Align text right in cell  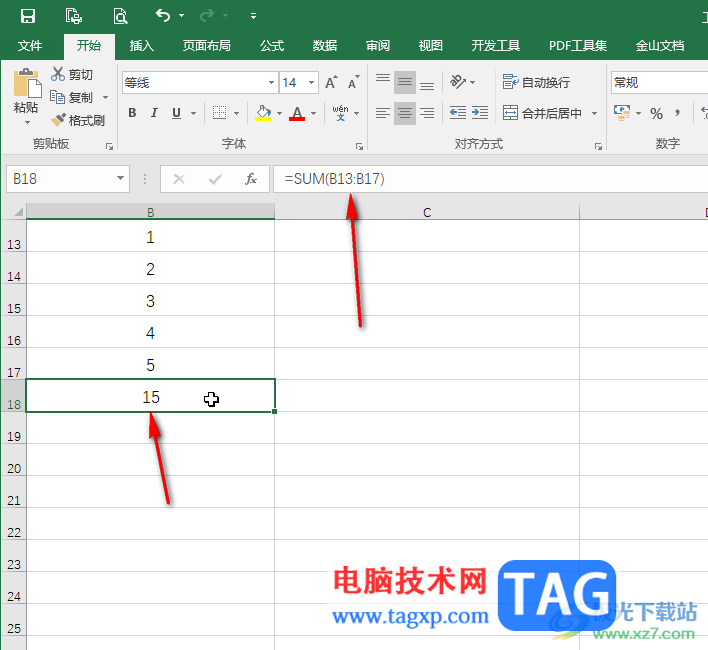click(427, 113)
